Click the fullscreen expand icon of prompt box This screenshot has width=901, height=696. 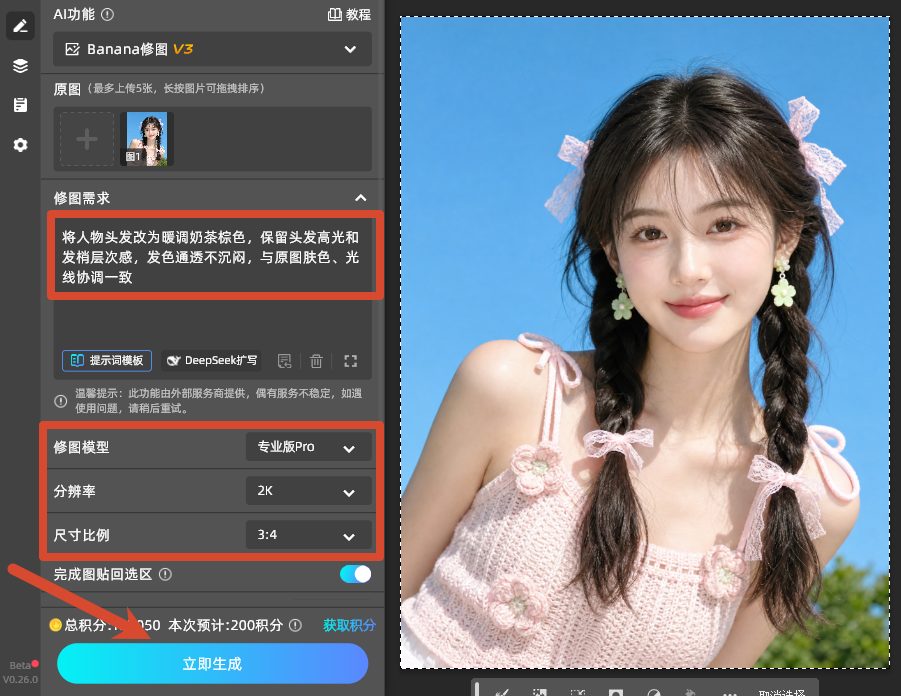(351, 361)
